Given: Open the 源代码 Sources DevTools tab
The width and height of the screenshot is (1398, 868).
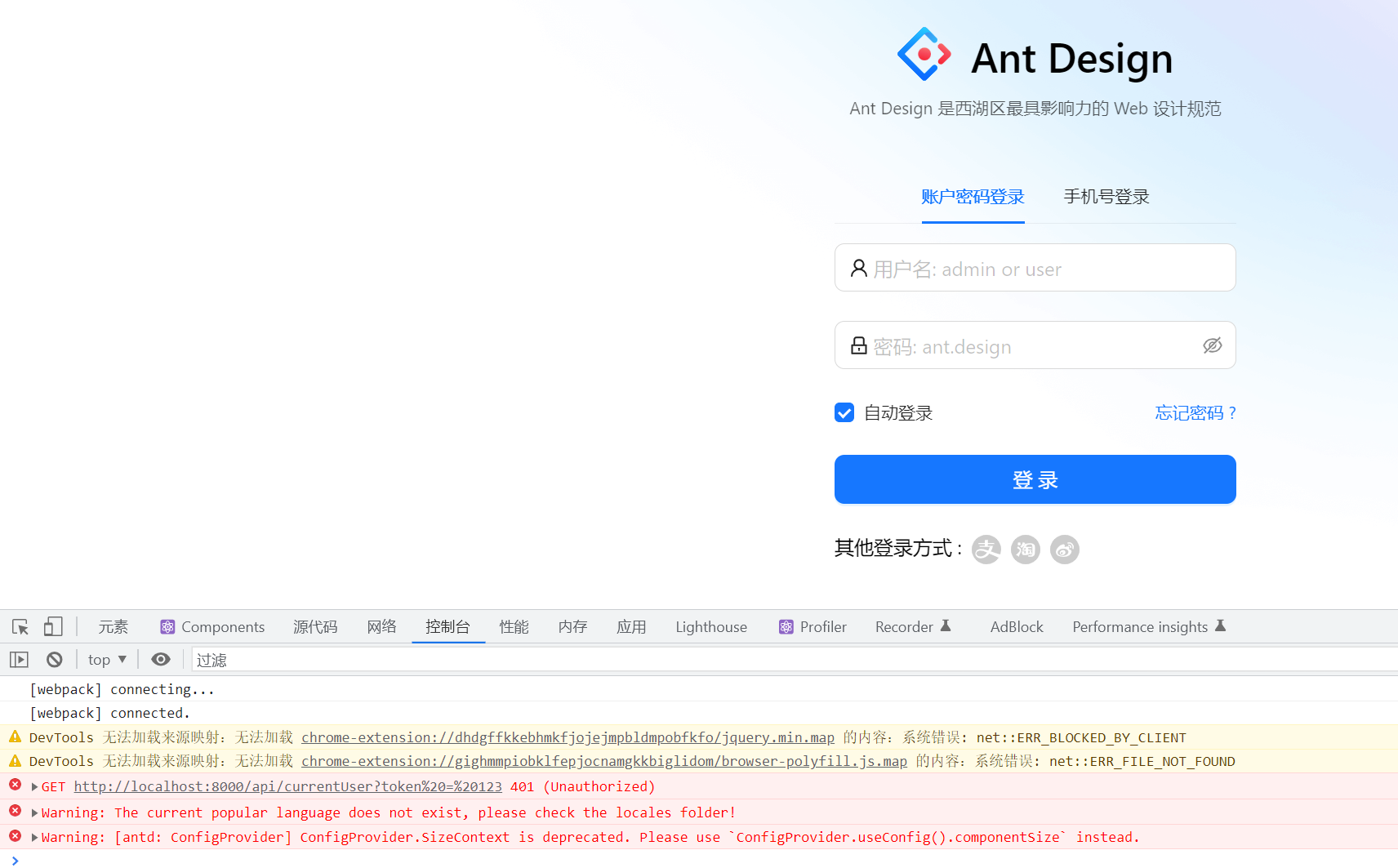Looking at the screenshot, I should tap(315, 627).
